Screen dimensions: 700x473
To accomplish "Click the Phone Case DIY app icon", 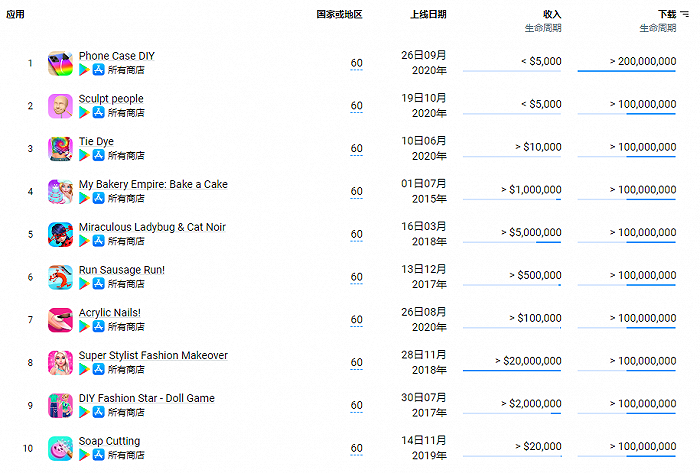I will (x=60, y=63).
